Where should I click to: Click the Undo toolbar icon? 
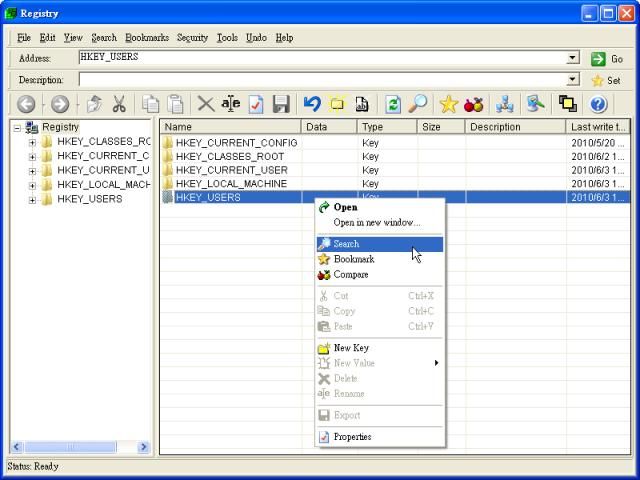(312, 104)
